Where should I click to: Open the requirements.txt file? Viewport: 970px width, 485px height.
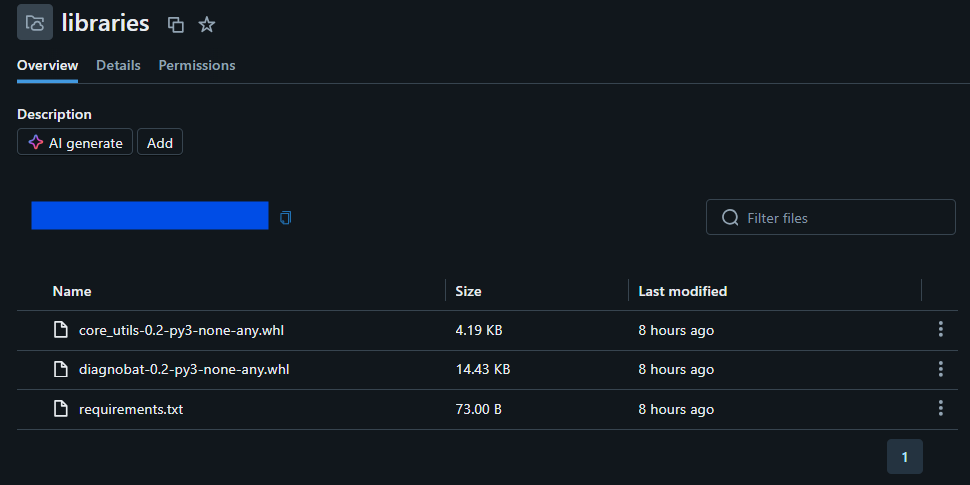[x=131, y=409]
